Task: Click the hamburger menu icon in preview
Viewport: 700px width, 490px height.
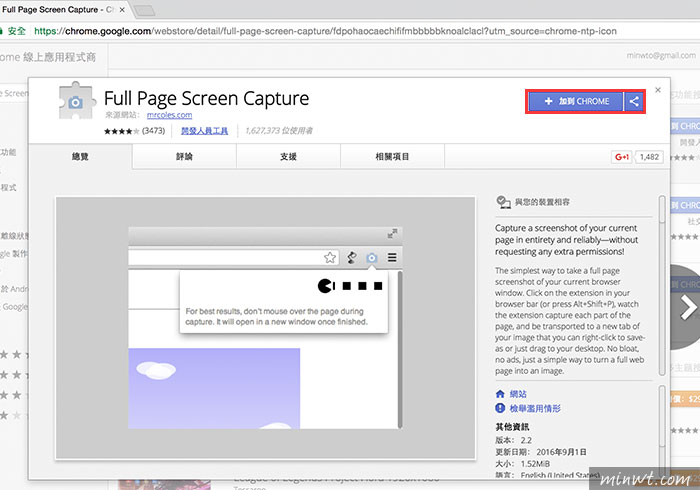Action: click(392, 257)
